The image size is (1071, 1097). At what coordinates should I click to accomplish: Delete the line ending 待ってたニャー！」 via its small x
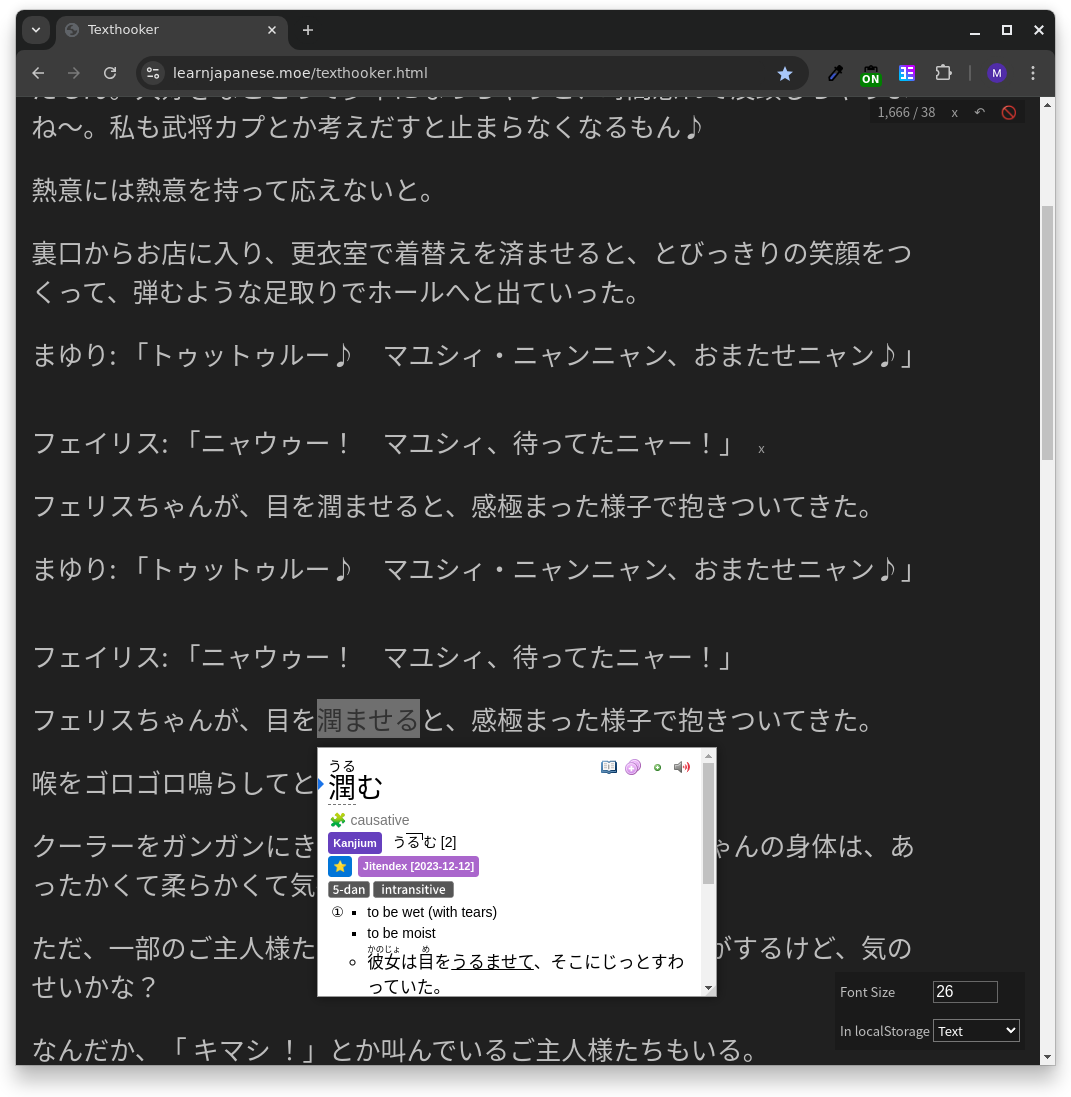[761, 449]
